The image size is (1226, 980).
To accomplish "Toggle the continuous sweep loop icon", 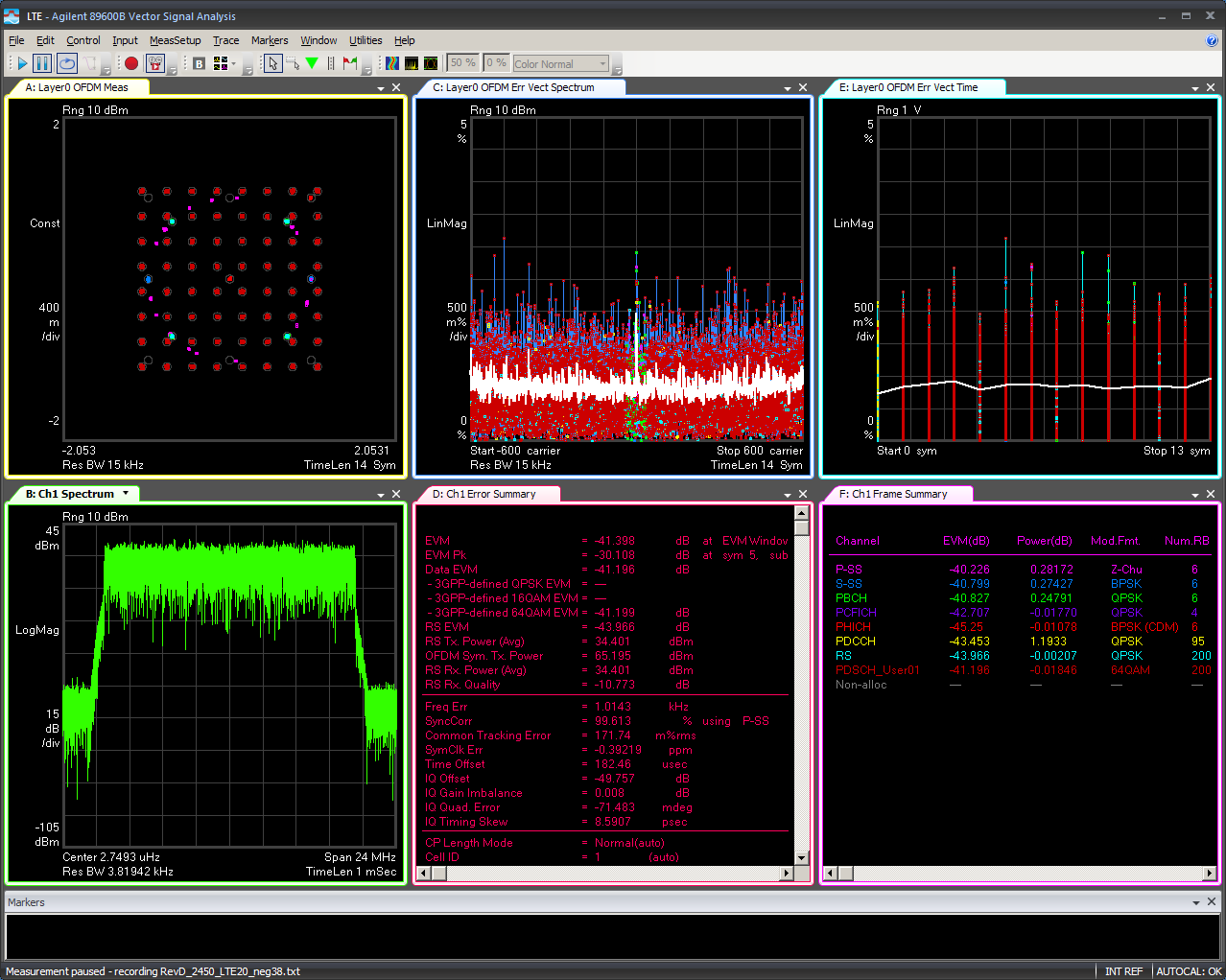I will point(66,63).
